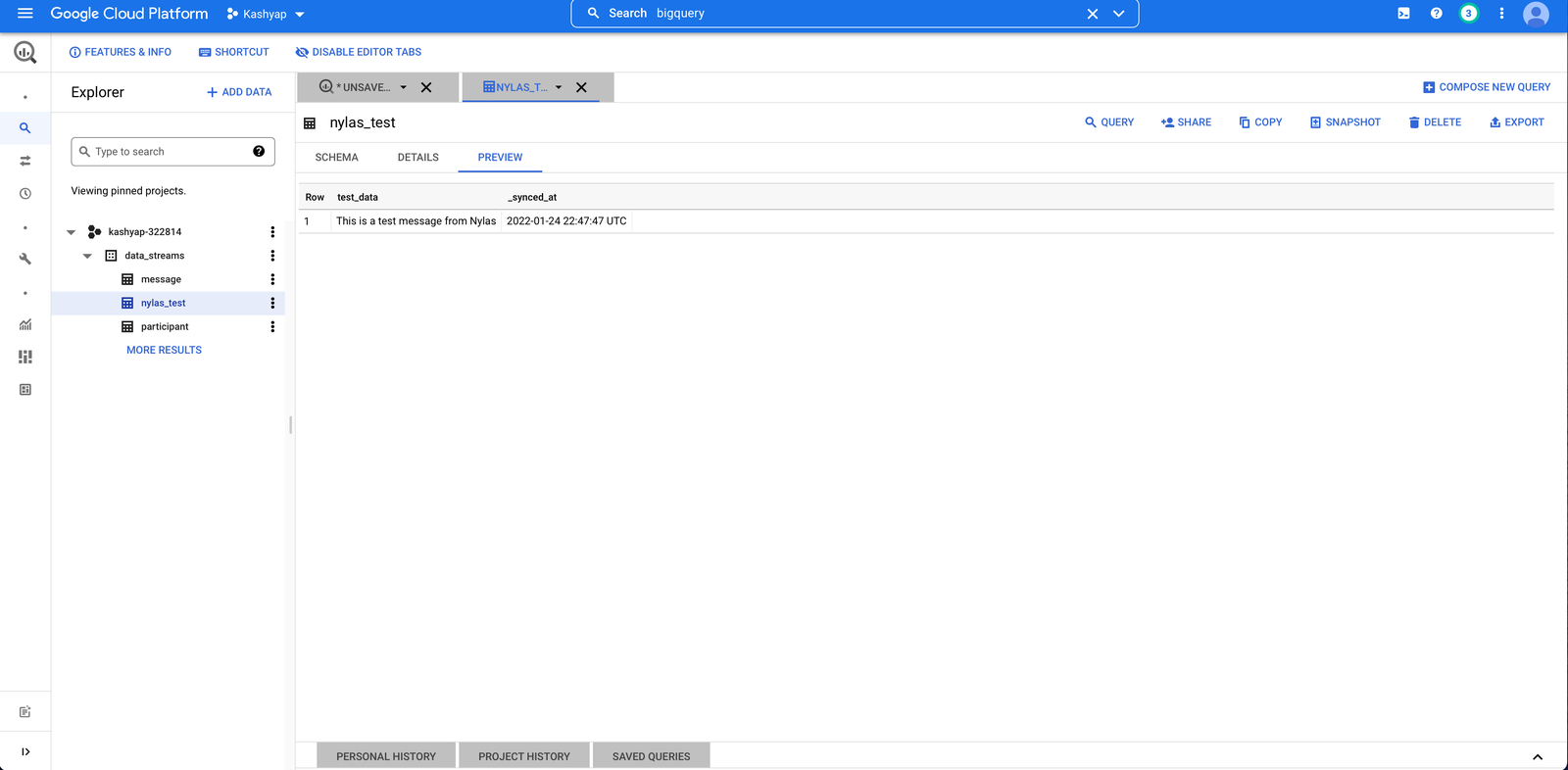Screen dimensions: 1568x770
Task: Select the 2022-01-24 22:47:47 UTC cell
Action: tap(566, 221)
